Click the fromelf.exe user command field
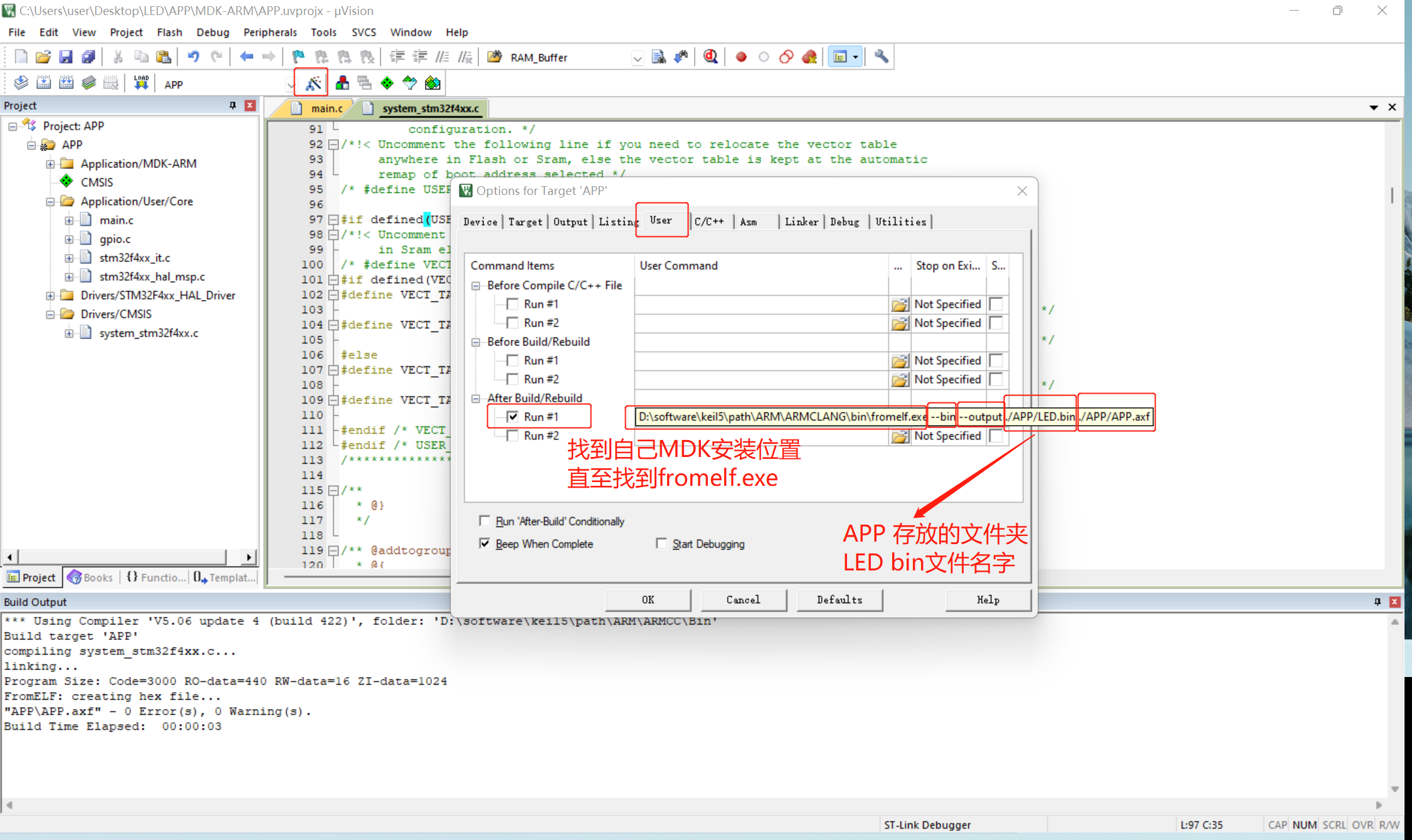The width and height of the screenshot is (1412, 840). [x=777, y=416]
